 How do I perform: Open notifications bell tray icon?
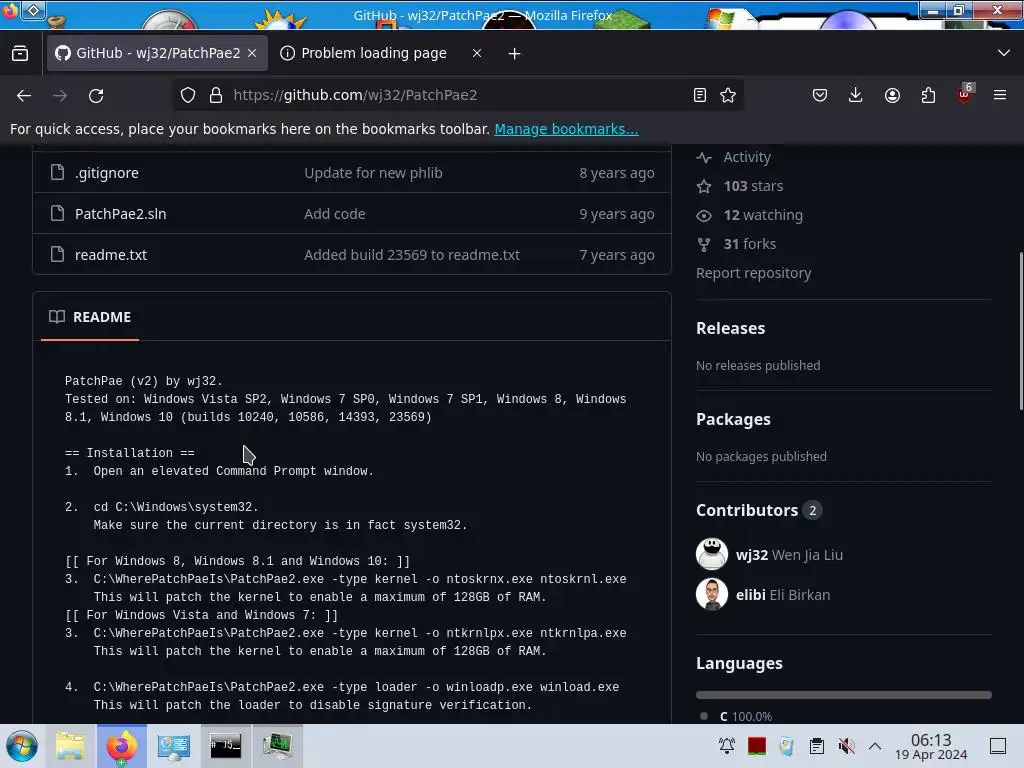tap(727, 746)
